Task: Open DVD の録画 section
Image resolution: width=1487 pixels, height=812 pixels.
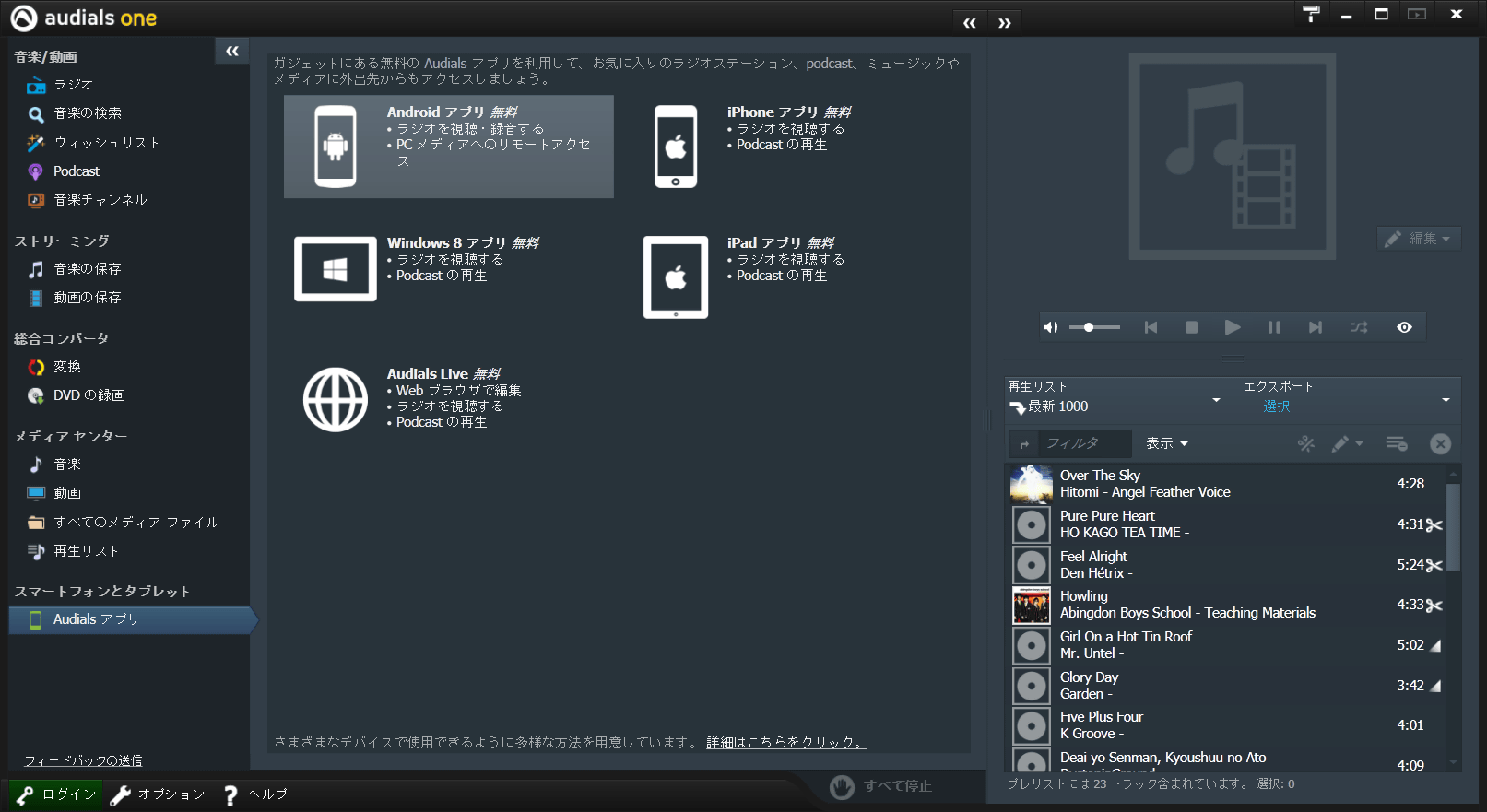Action: click(89, 395)
